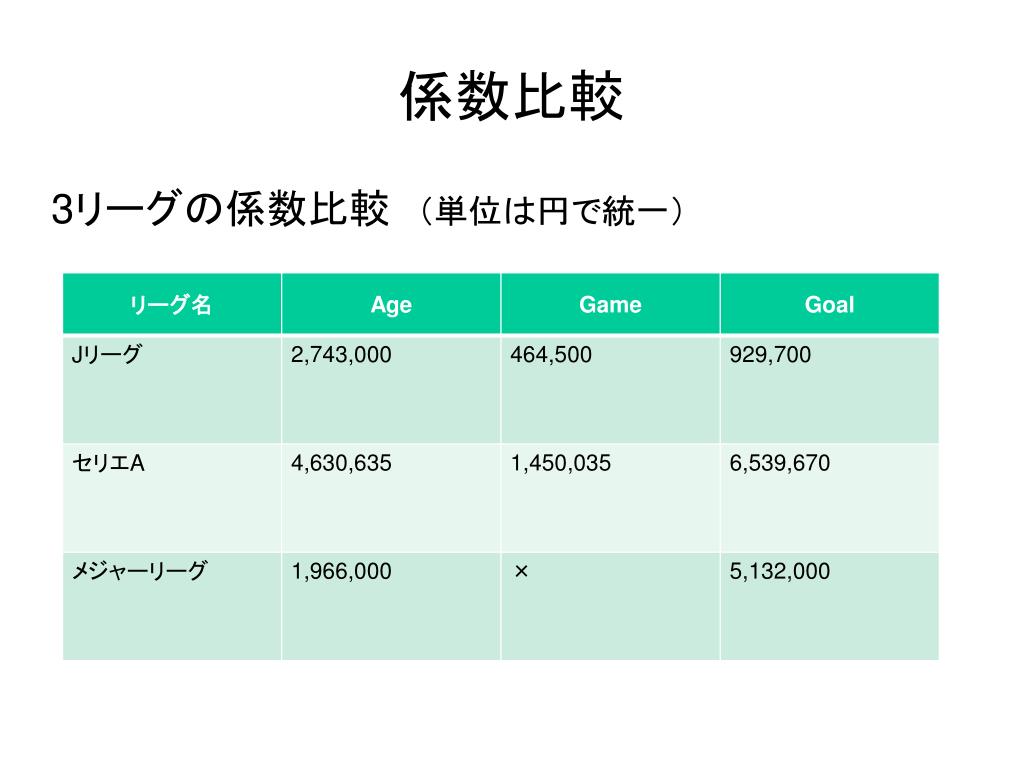This screenshot has width=1024, height=768.
Task: Click the × mark in Game column
Action: pyautogui.click(x=521, y=572)
